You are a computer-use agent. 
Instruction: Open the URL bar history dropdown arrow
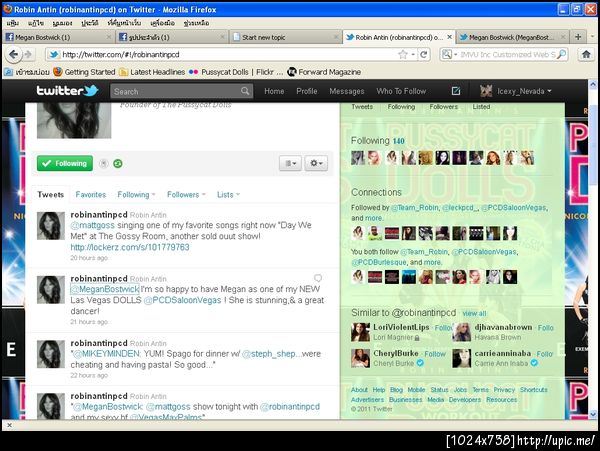tap(413, 55)
